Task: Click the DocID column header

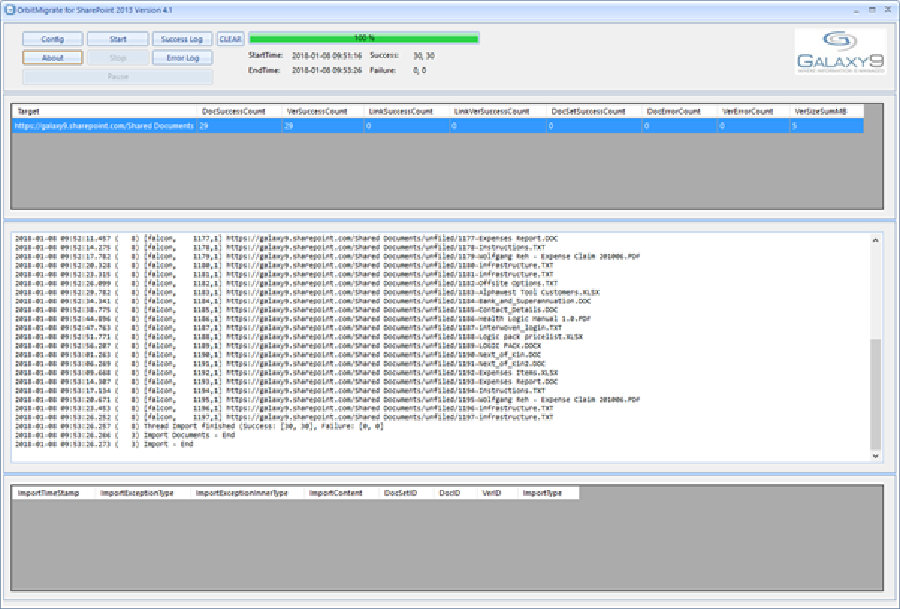Action: point(455,493)
